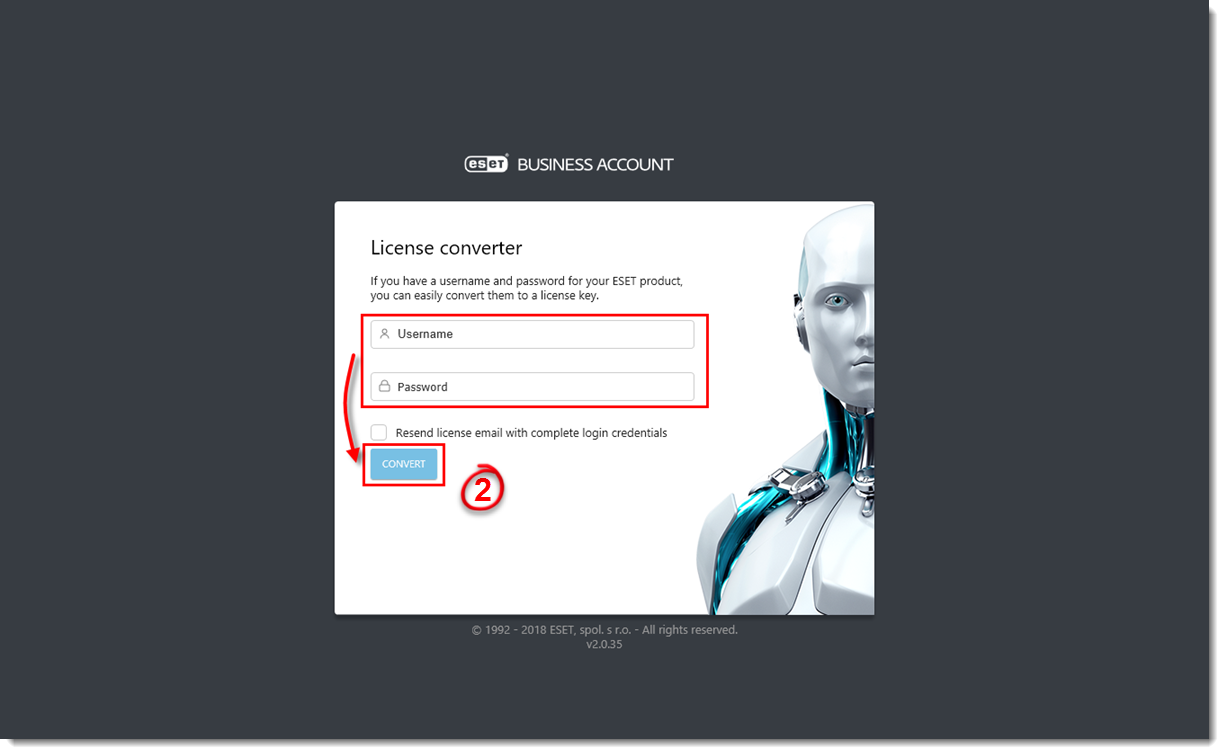Click the red circled number 2 marker
The height and width of the screenshot is (754, 1224).
[482, 490]
